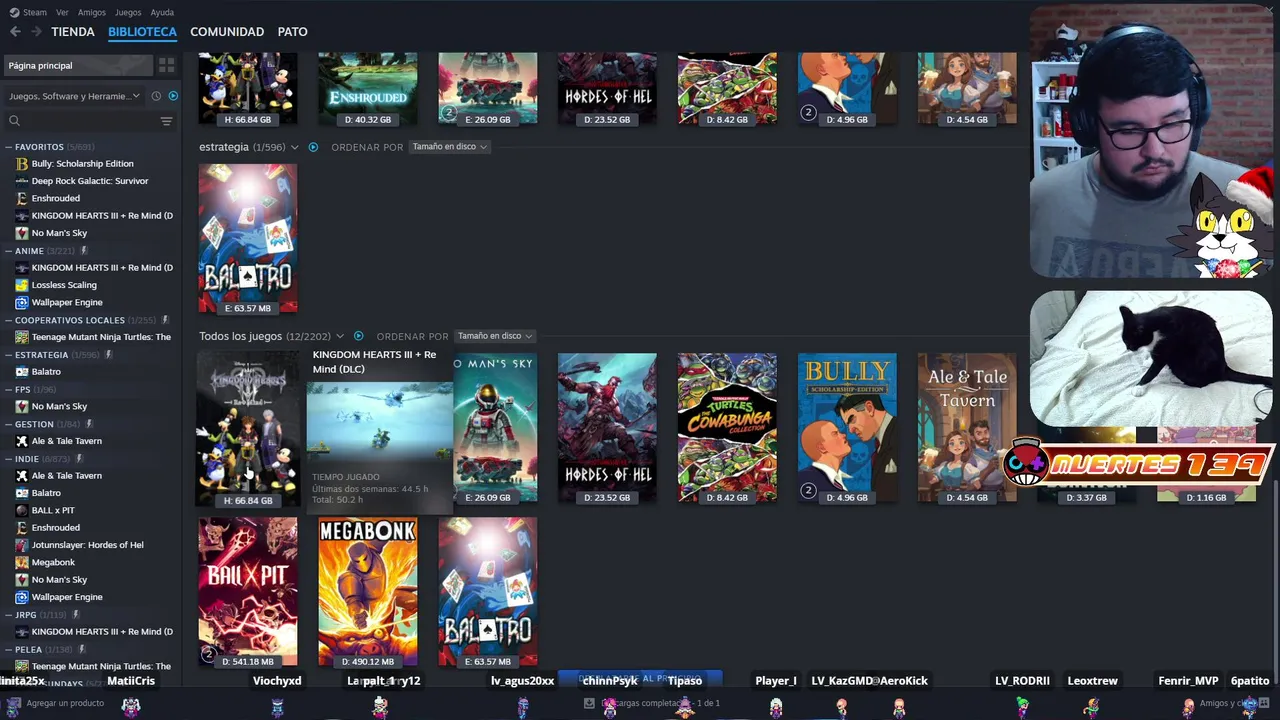Select Enshrouded icon under Favoritos
Screen dimensions: 1280x720
[x=22, y=198]
